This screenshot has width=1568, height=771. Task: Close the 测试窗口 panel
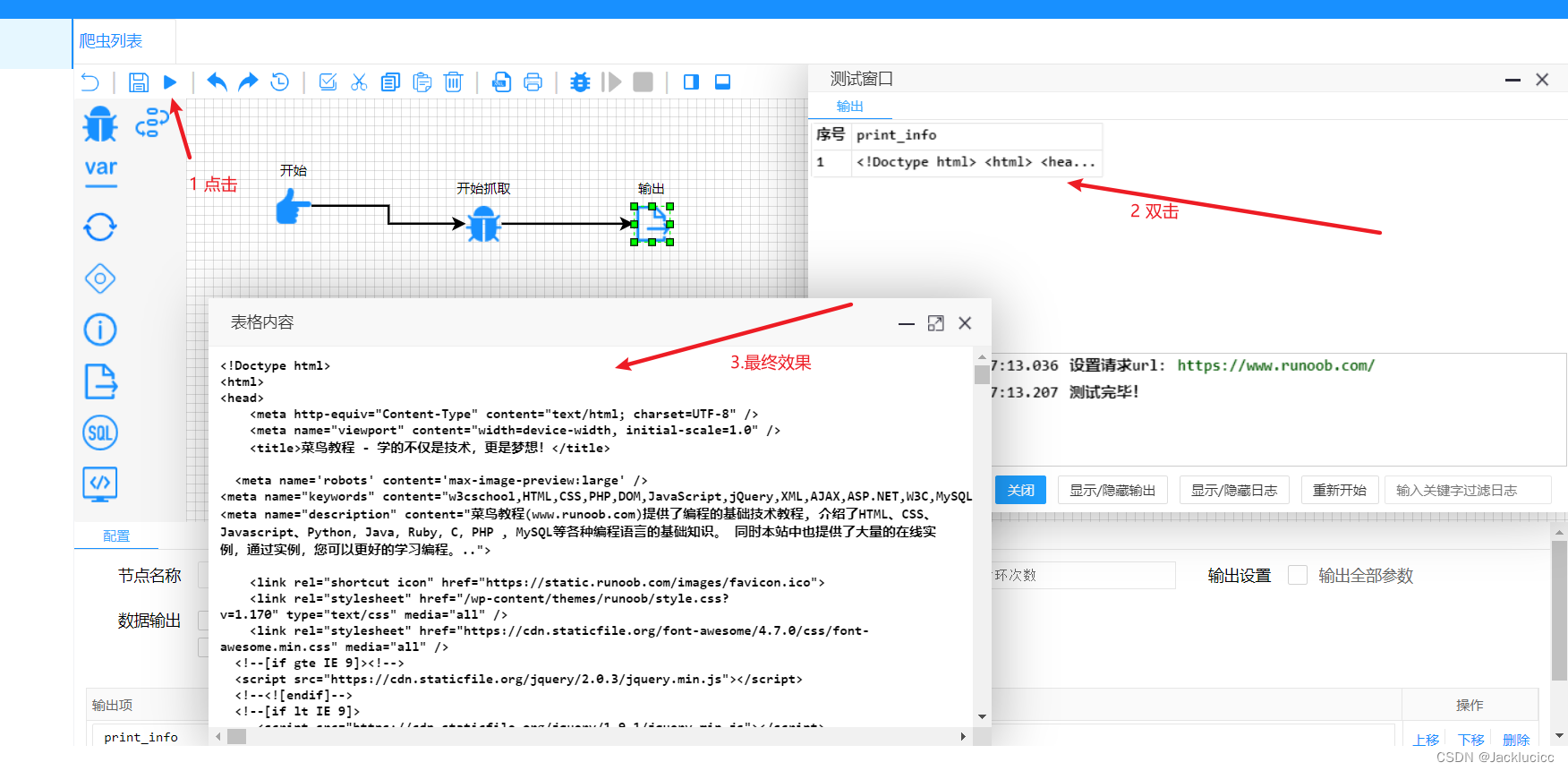click(1542, 80)
